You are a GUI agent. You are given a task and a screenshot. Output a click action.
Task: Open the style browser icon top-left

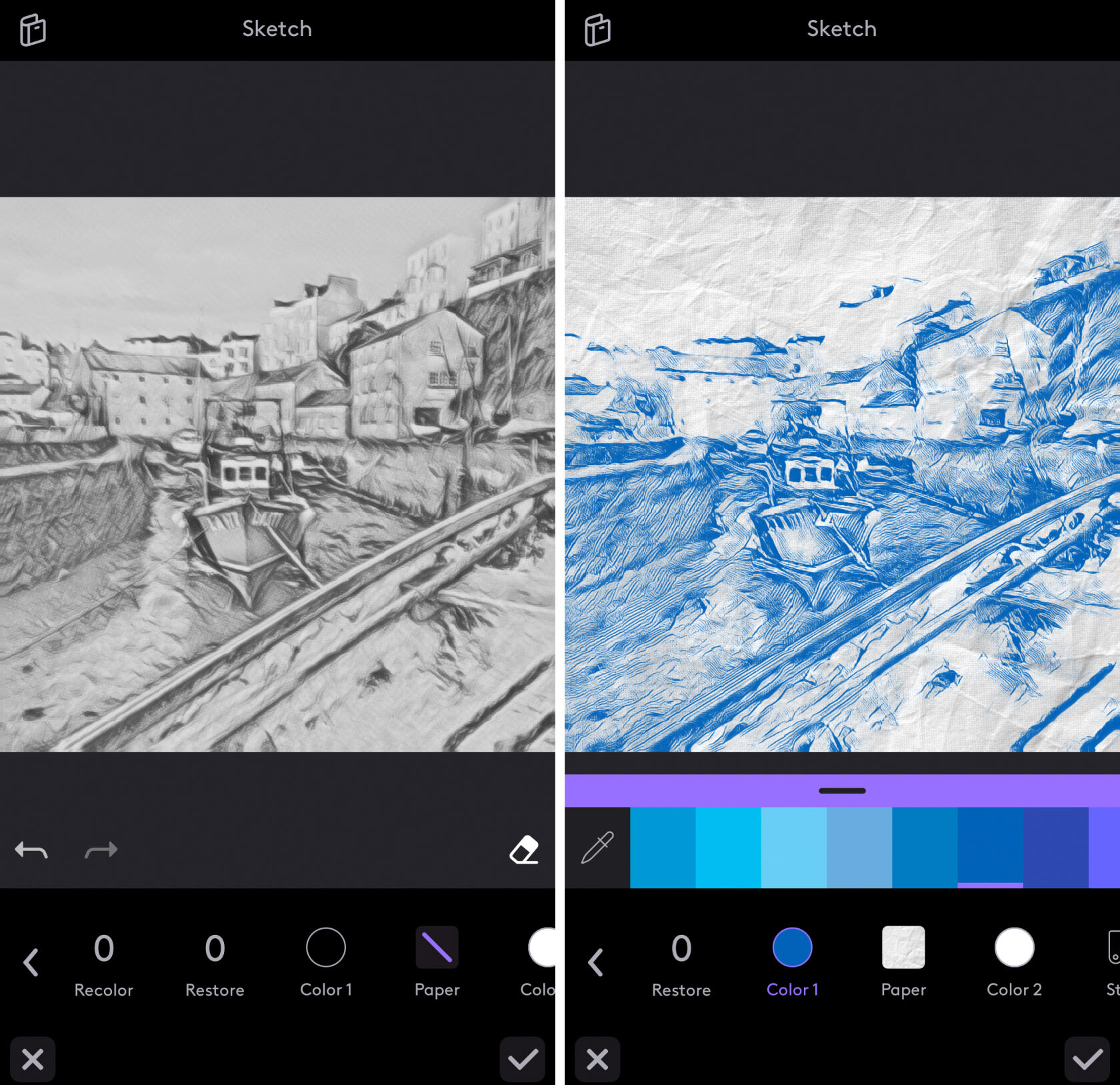coord(33,29)
